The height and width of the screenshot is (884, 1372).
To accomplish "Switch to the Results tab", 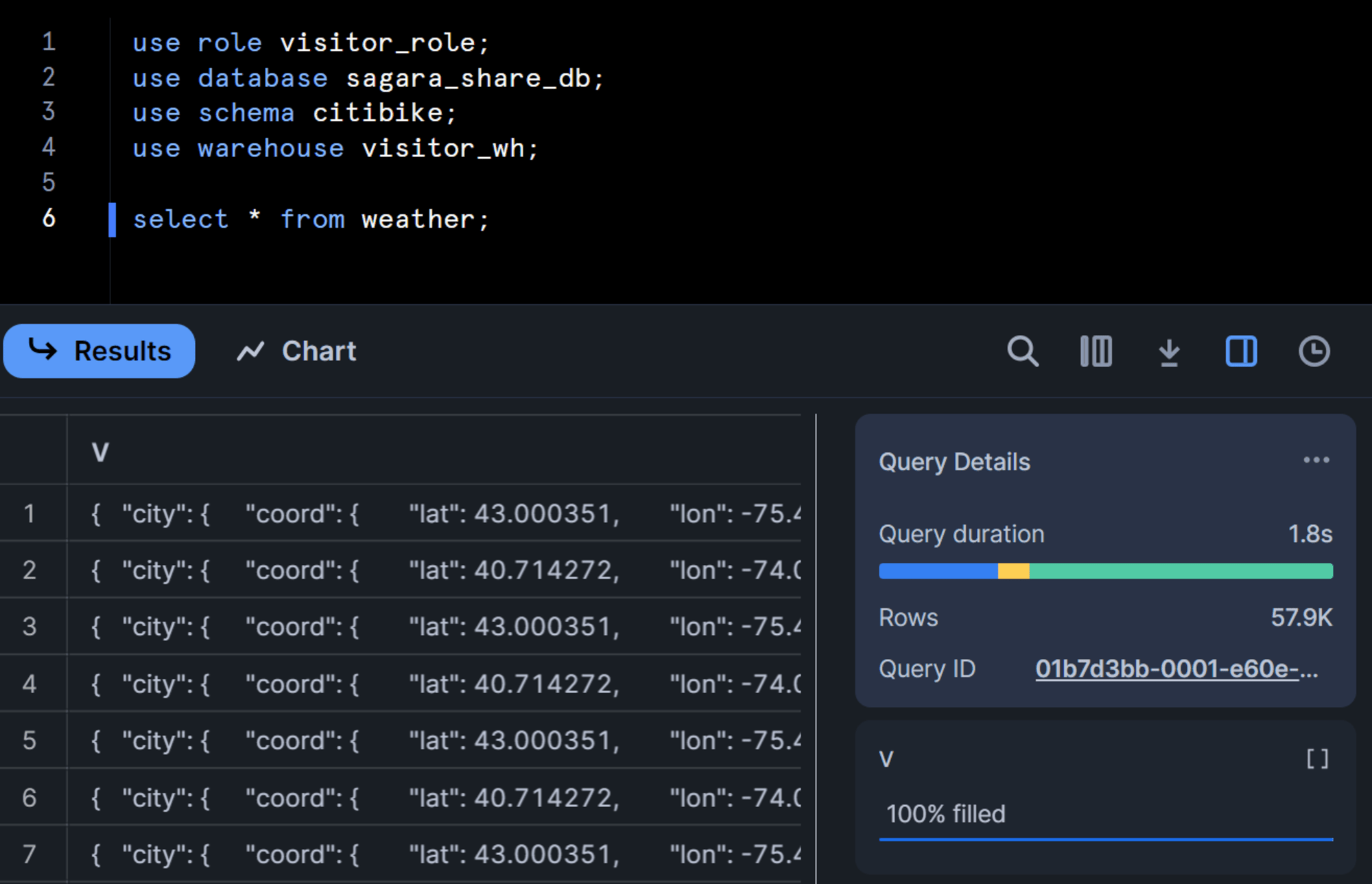I will 99,351.
